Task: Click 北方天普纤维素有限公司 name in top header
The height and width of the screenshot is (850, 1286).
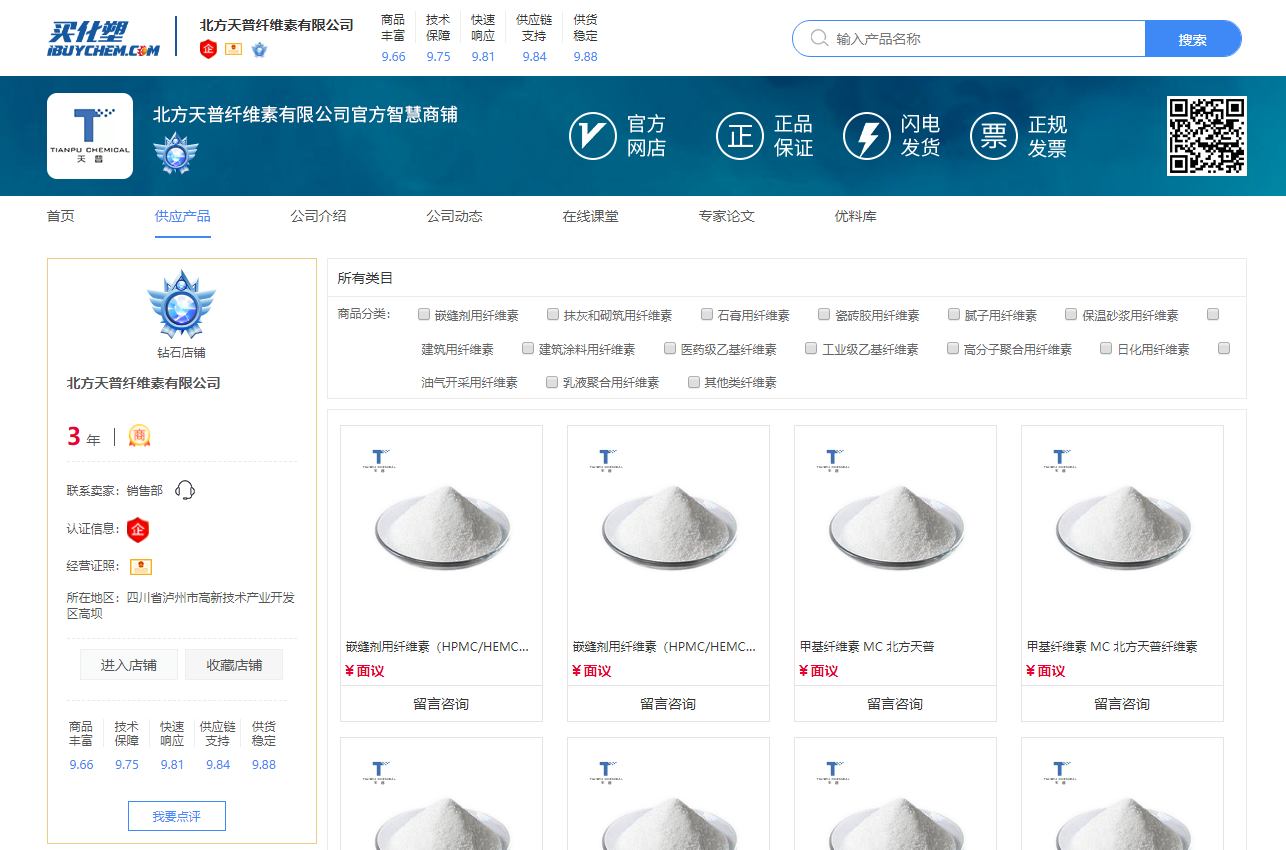Action: pos(277,25)
